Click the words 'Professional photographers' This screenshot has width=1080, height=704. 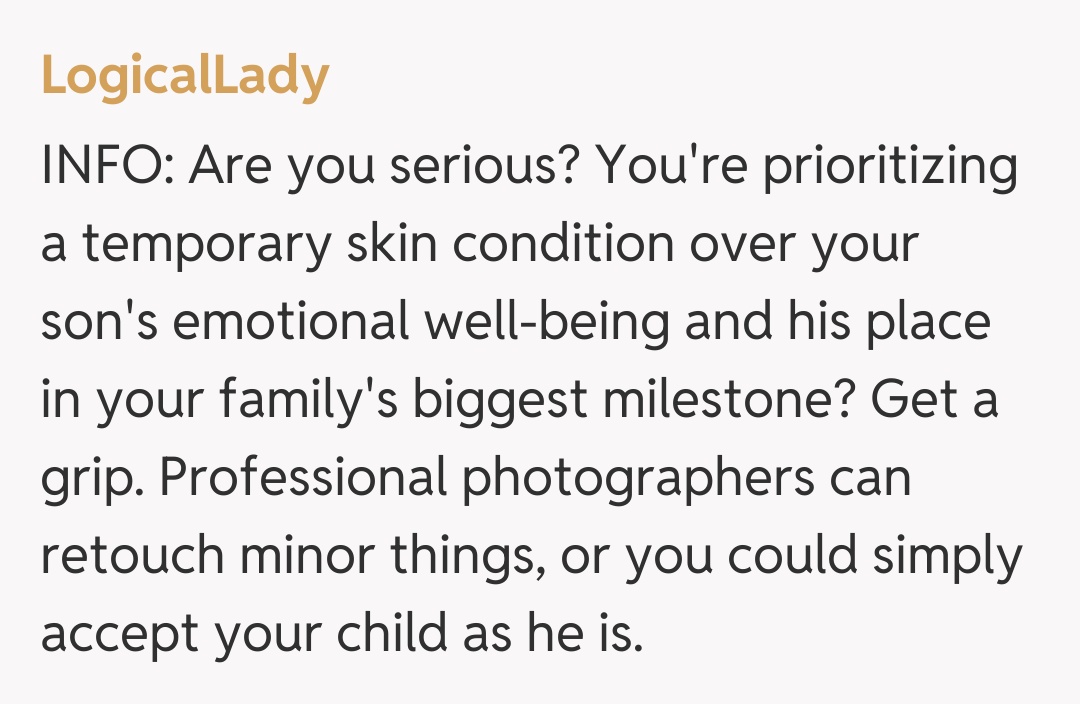(488, 478)
